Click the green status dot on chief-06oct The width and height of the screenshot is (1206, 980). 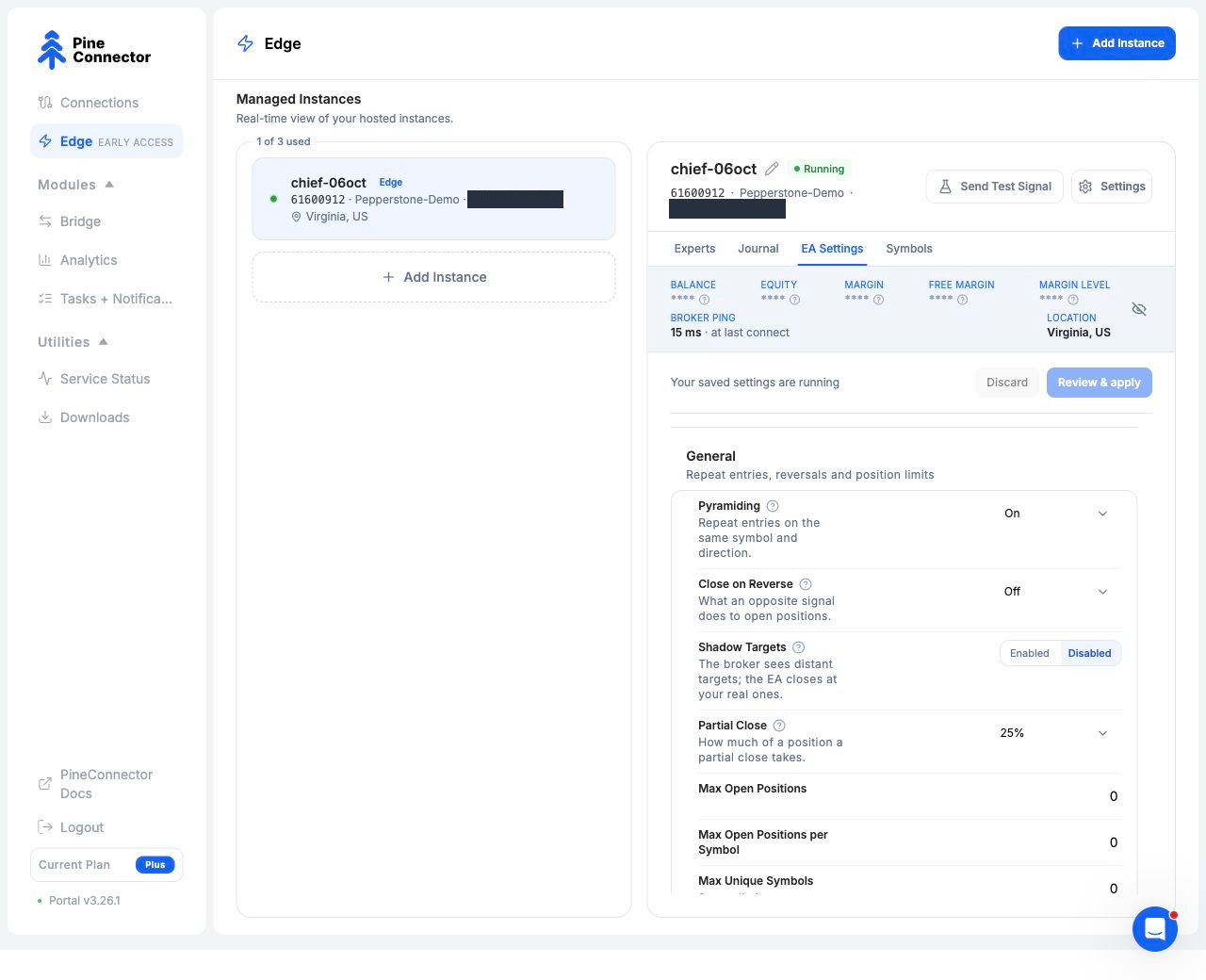tap(273, 199)
